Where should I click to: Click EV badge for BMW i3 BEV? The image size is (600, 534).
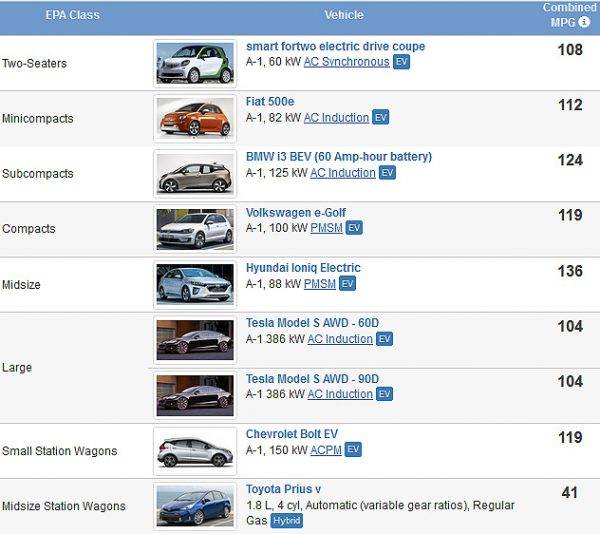point(387,173)
